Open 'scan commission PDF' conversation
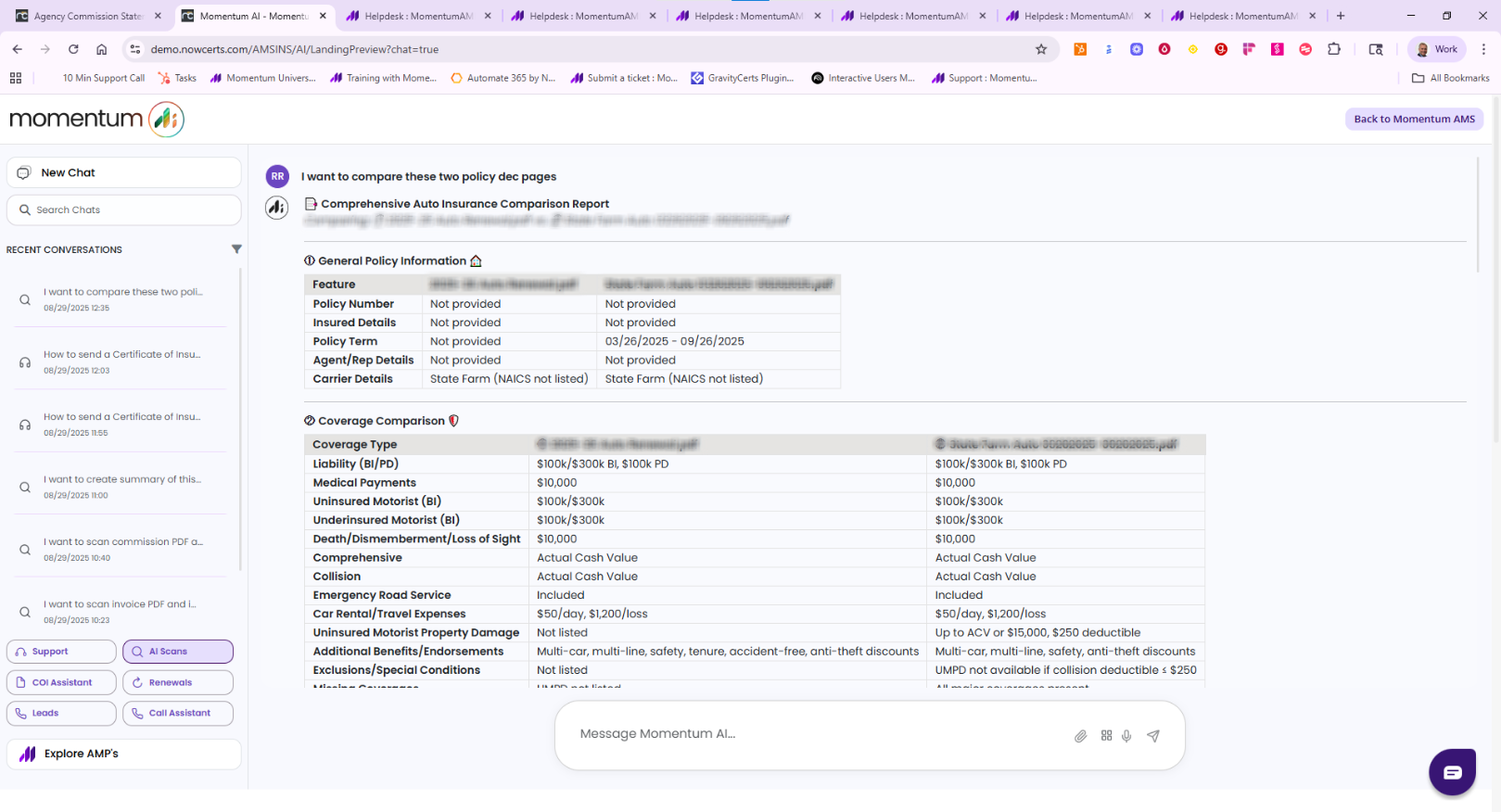Screen dimensions: 1501x812 tap(122, 549)
